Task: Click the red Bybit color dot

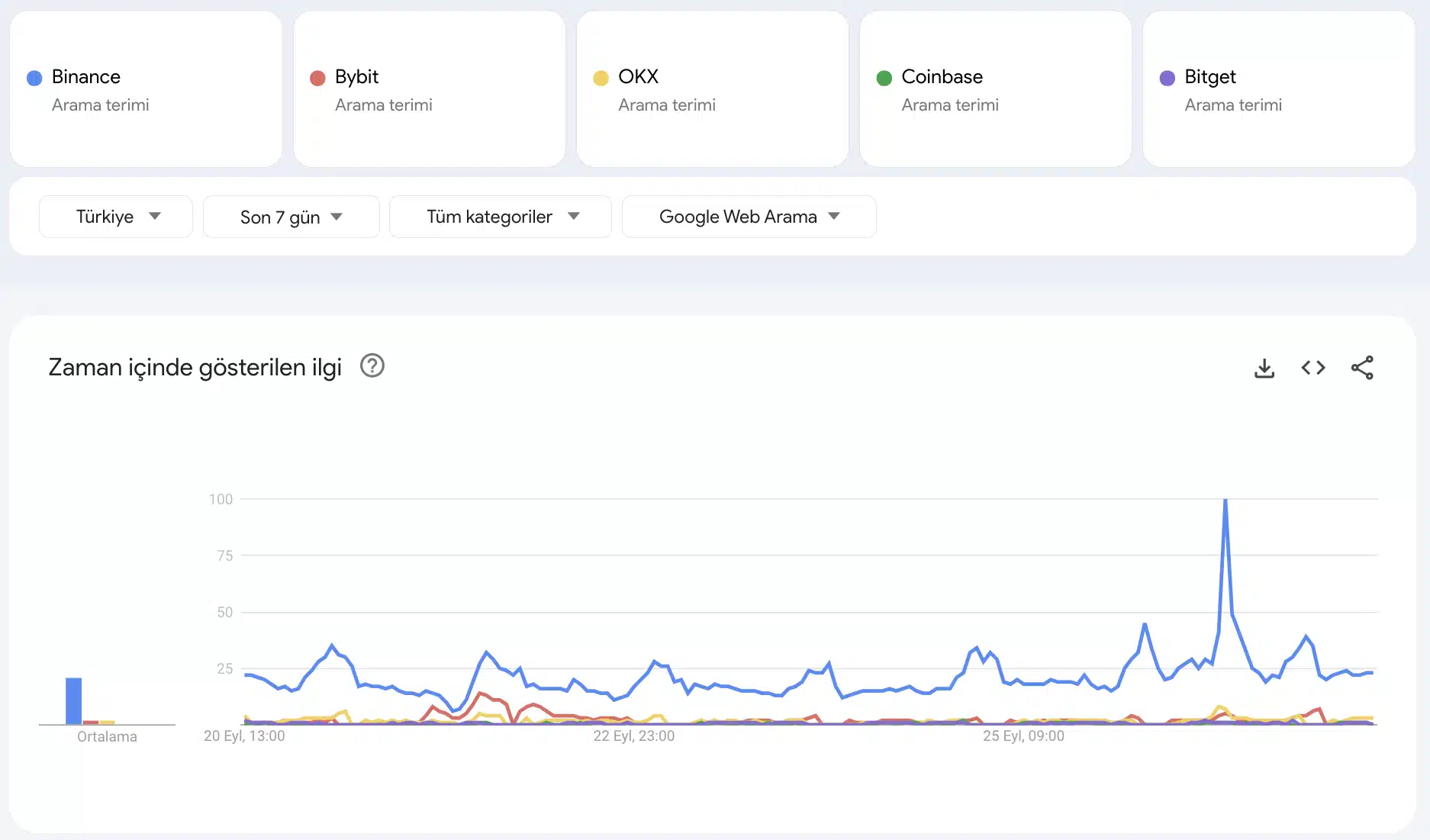Action: [317, 78]
